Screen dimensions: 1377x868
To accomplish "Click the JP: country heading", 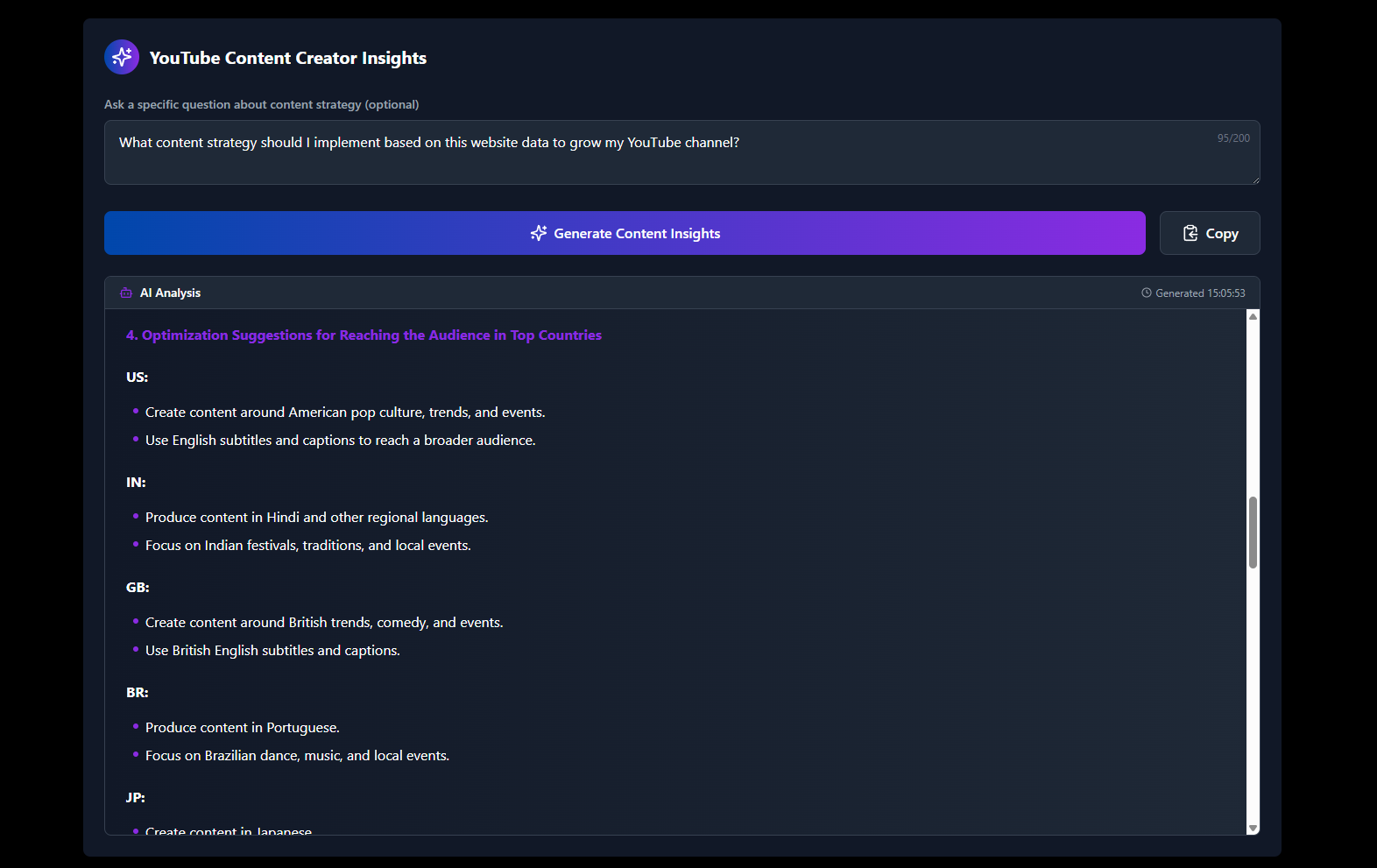I will [x=135, y=797].
